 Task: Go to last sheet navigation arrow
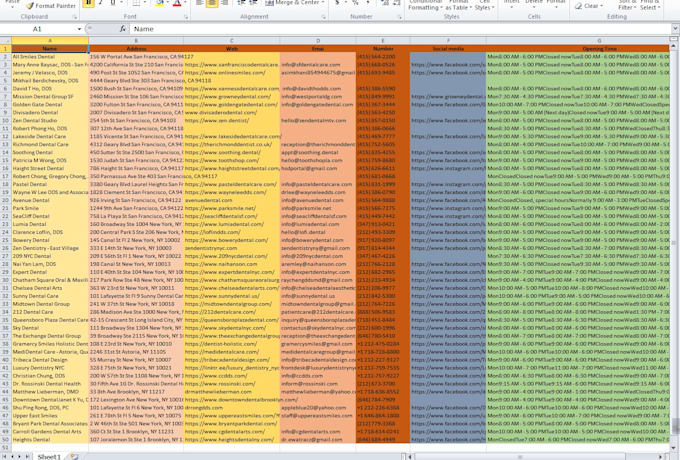tap(27, 457)
